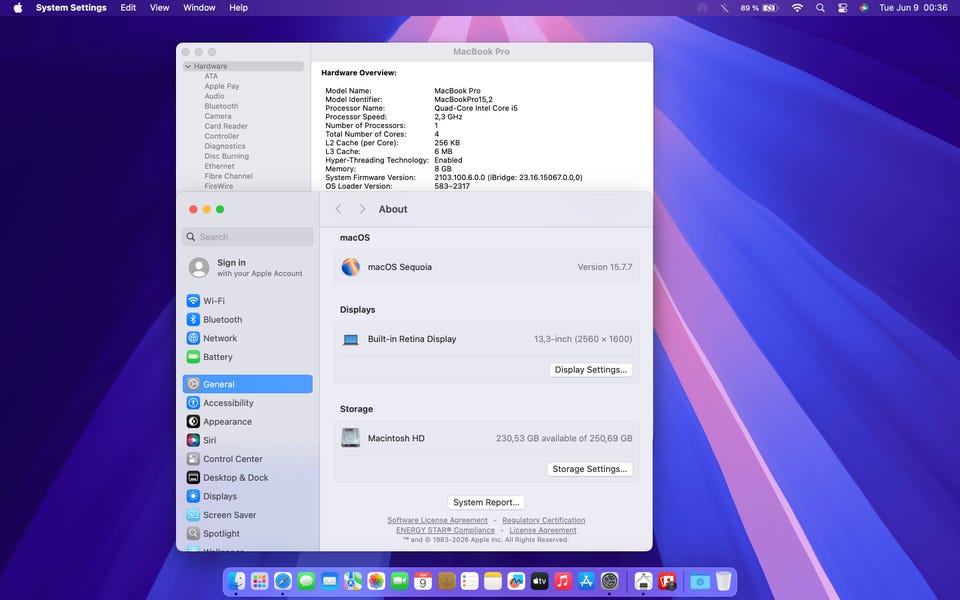Open Control Center from the menu bar

842,8
